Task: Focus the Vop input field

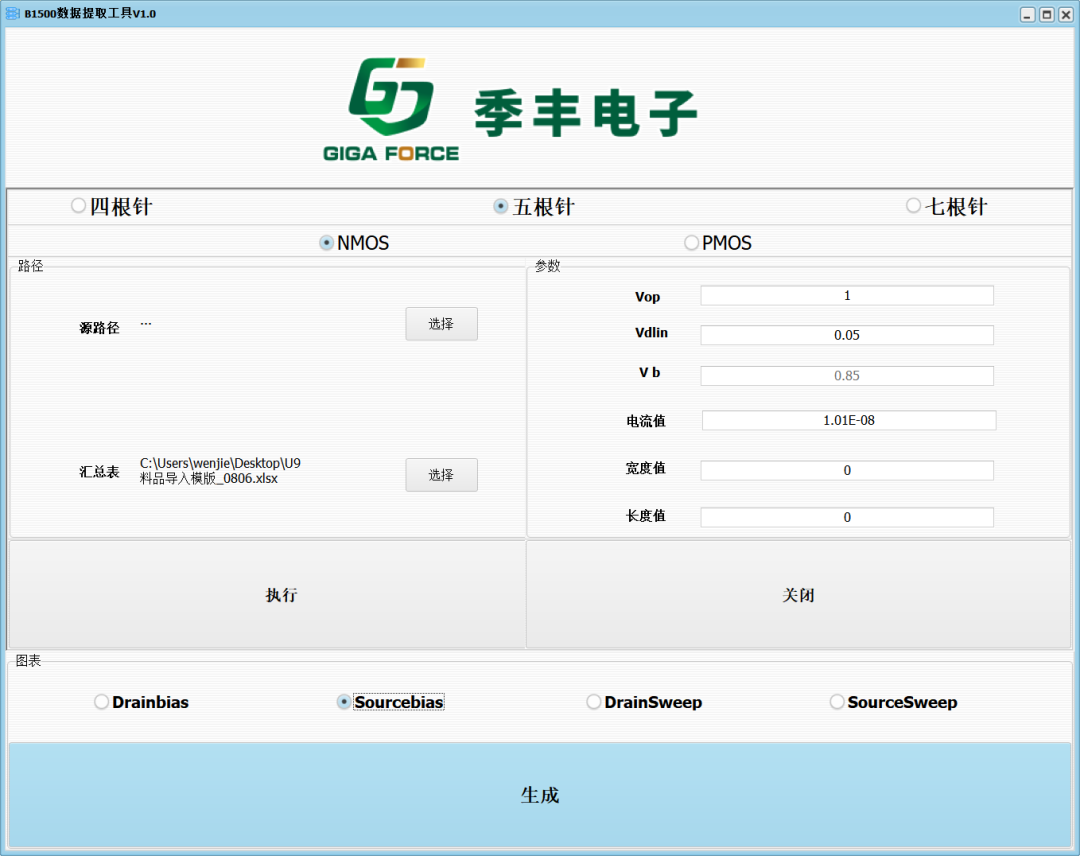Action: (x=847, y=295)
